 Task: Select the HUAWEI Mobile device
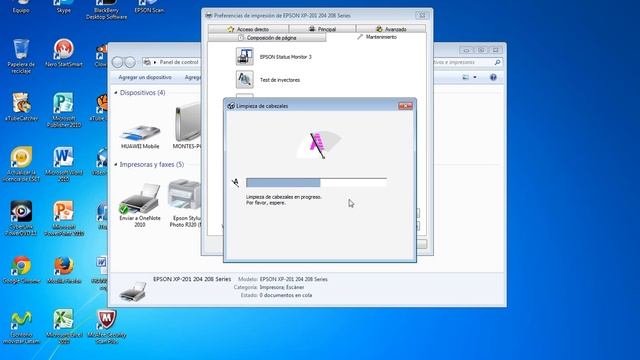click(x=140, y=136)
